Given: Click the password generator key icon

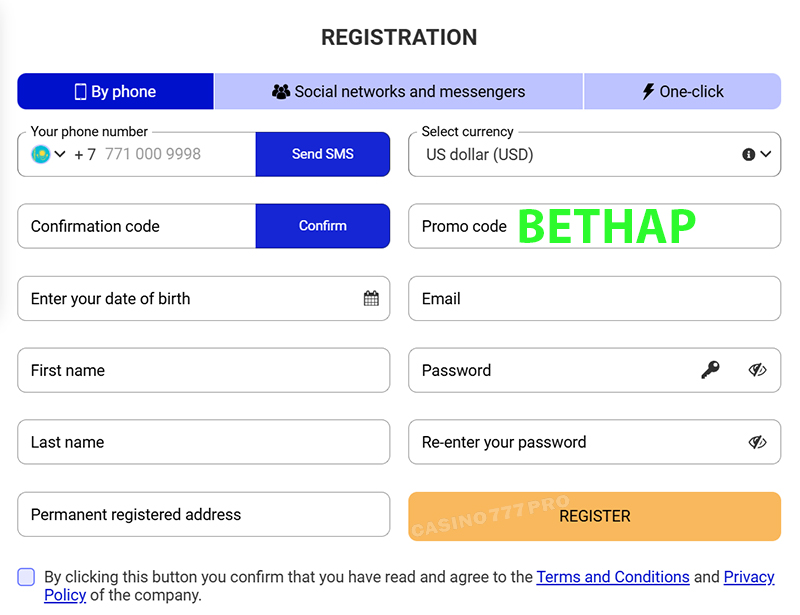Looking at the screenshot, I should tap(711, 370).
